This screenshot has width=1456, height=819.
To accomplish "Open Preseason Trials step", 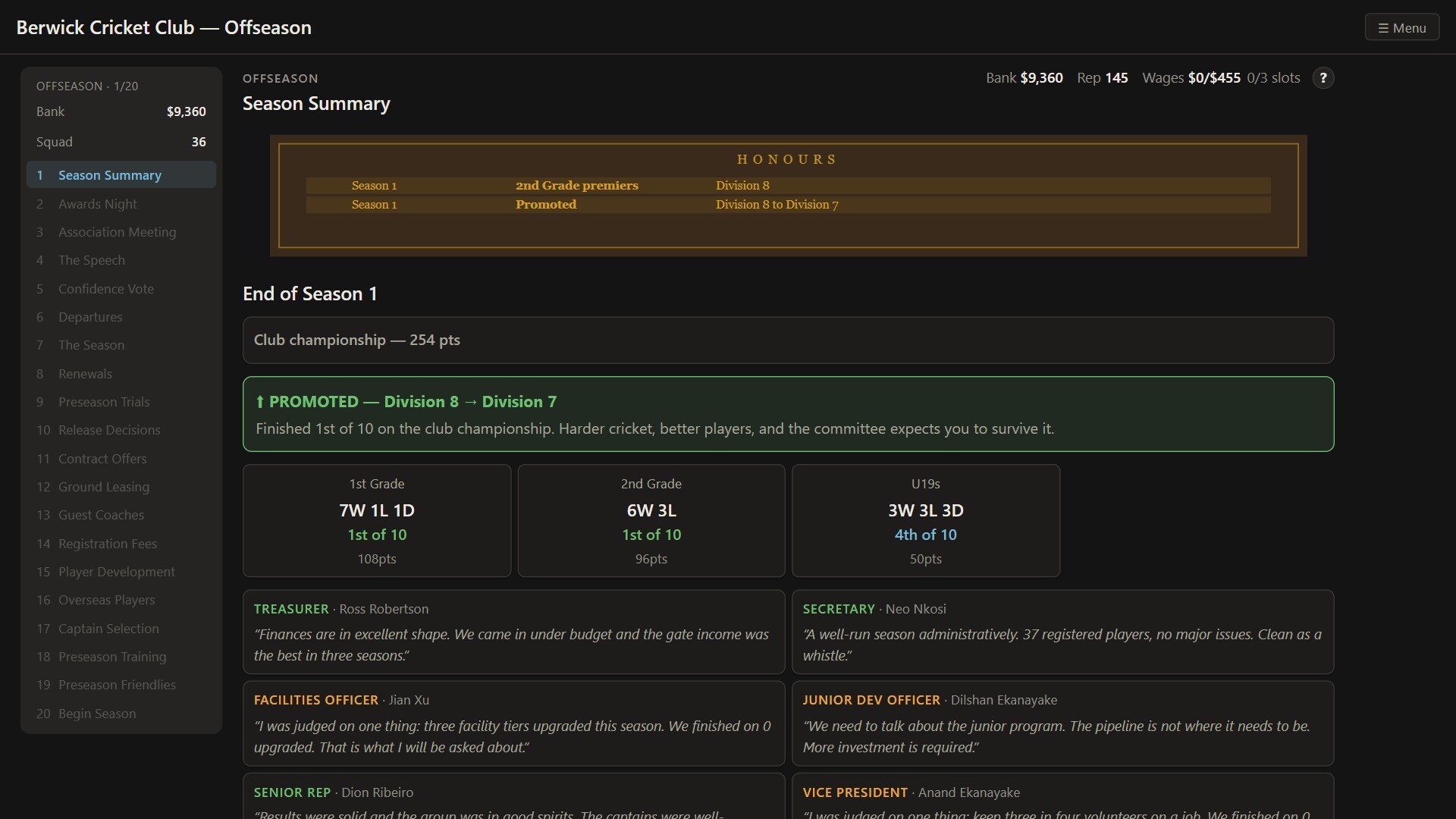I will [121, 402].
